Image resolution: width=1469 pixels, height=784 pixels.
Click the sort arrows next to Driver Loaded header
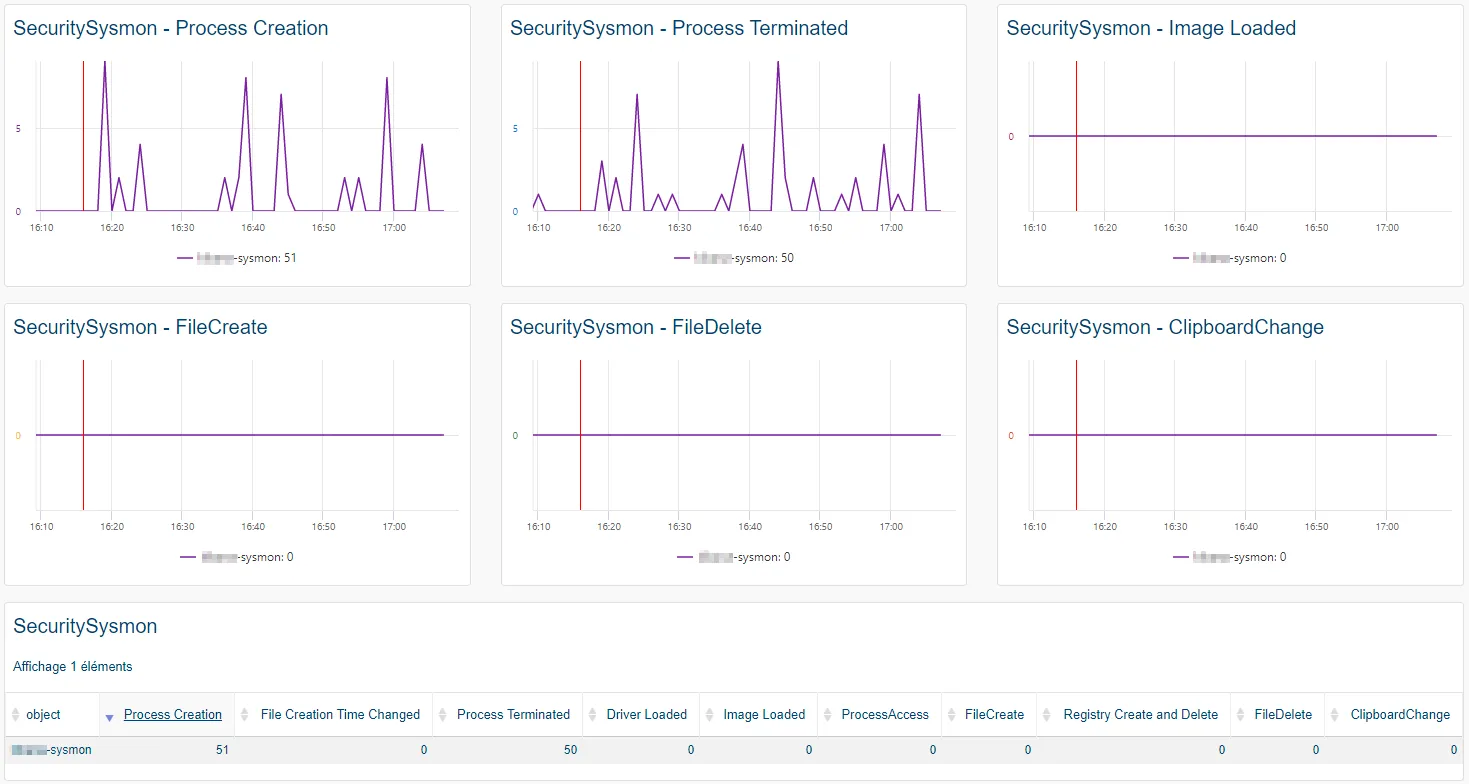click(591, 714)
